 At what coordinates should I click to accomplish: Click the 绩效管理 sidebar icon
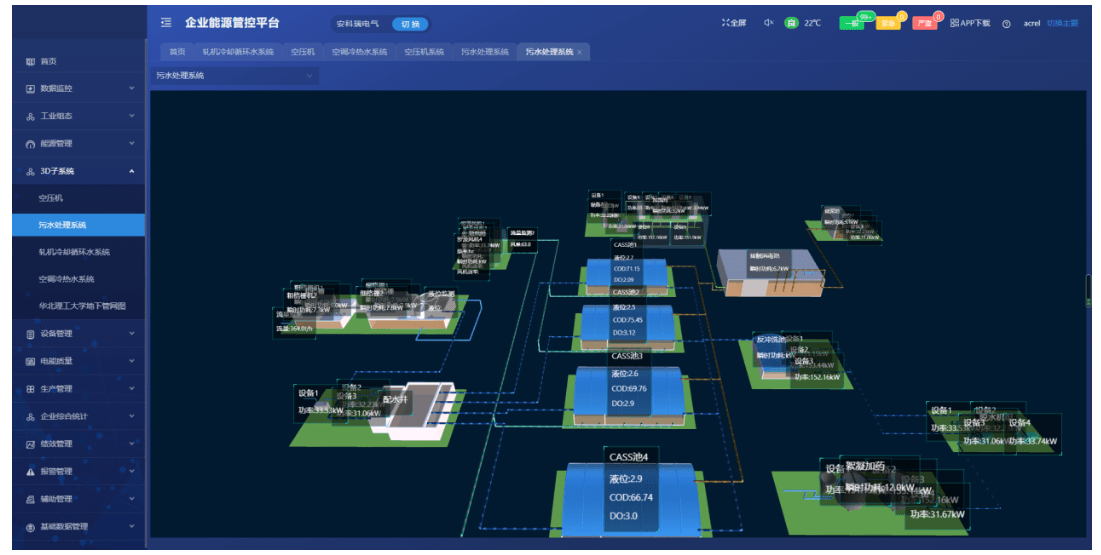point(30,444)
